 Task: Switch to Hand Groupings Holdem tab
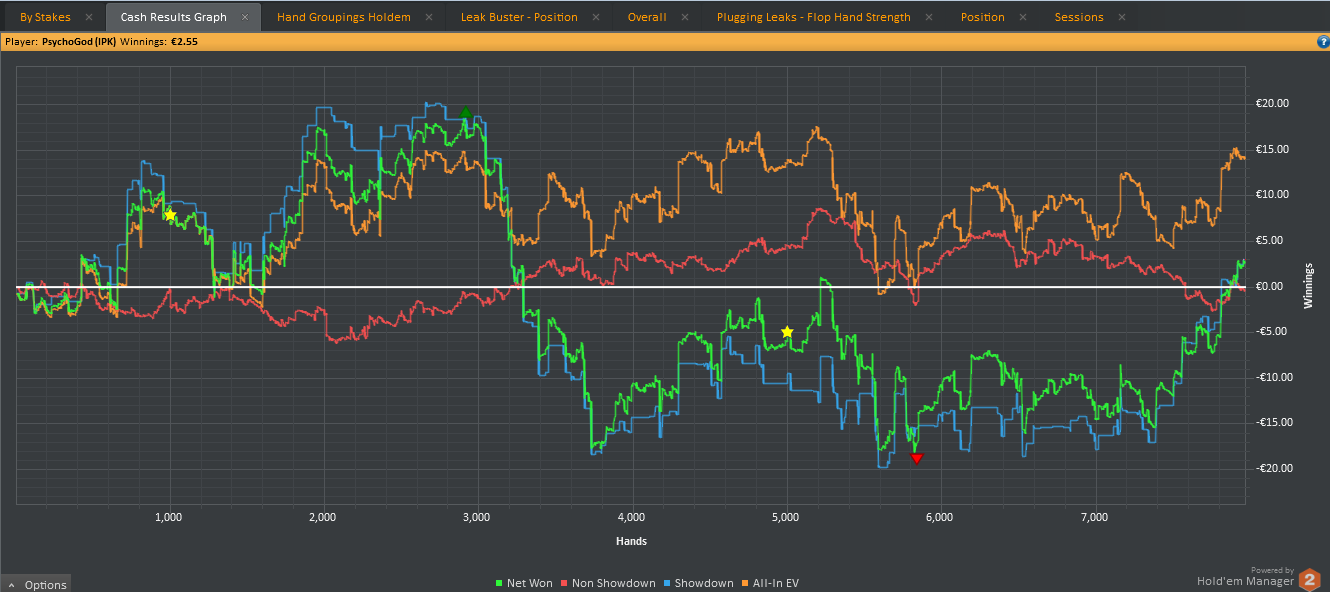(x=343, y=17)
